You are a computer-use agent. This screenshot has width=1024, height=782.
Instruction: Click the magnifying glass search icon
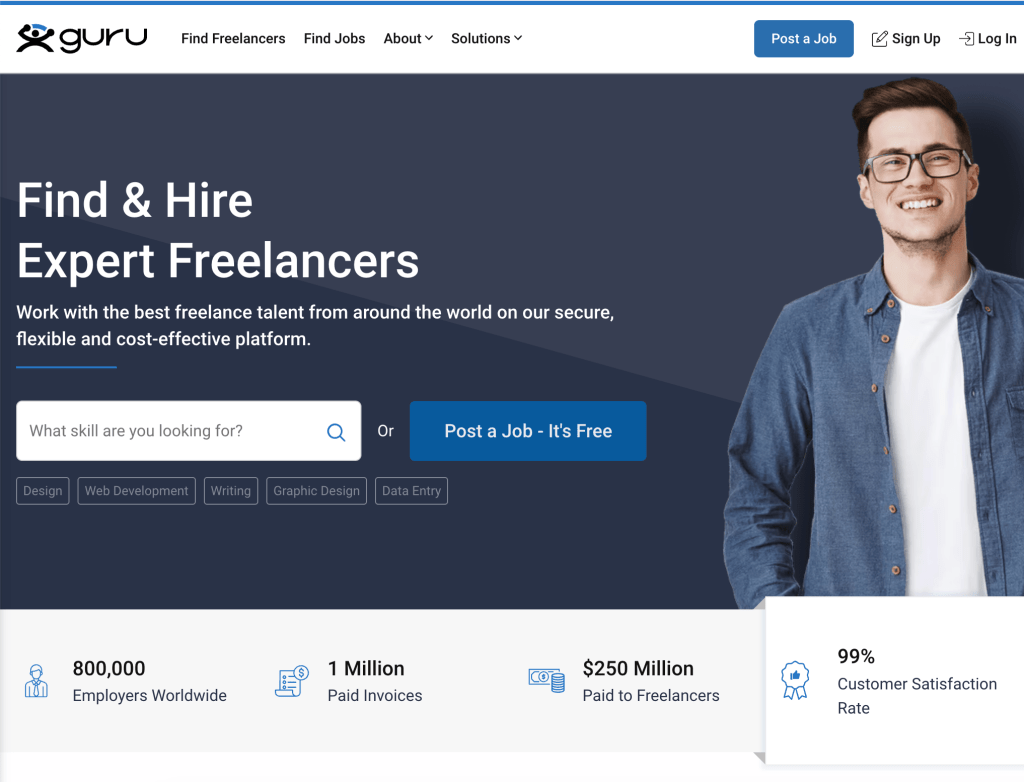click(336, 432)
